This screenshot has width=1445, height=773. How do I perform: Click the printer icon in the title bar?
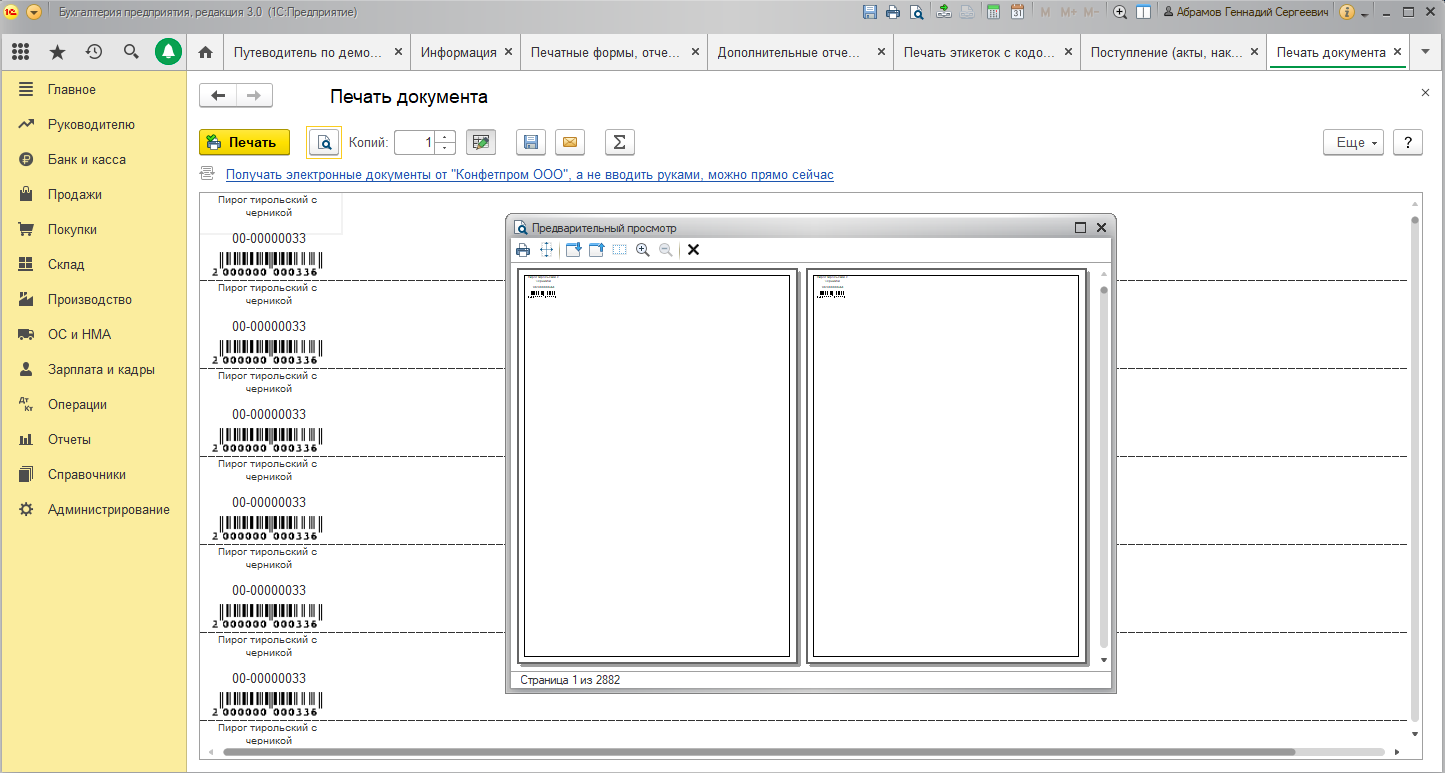click(893, 12)
